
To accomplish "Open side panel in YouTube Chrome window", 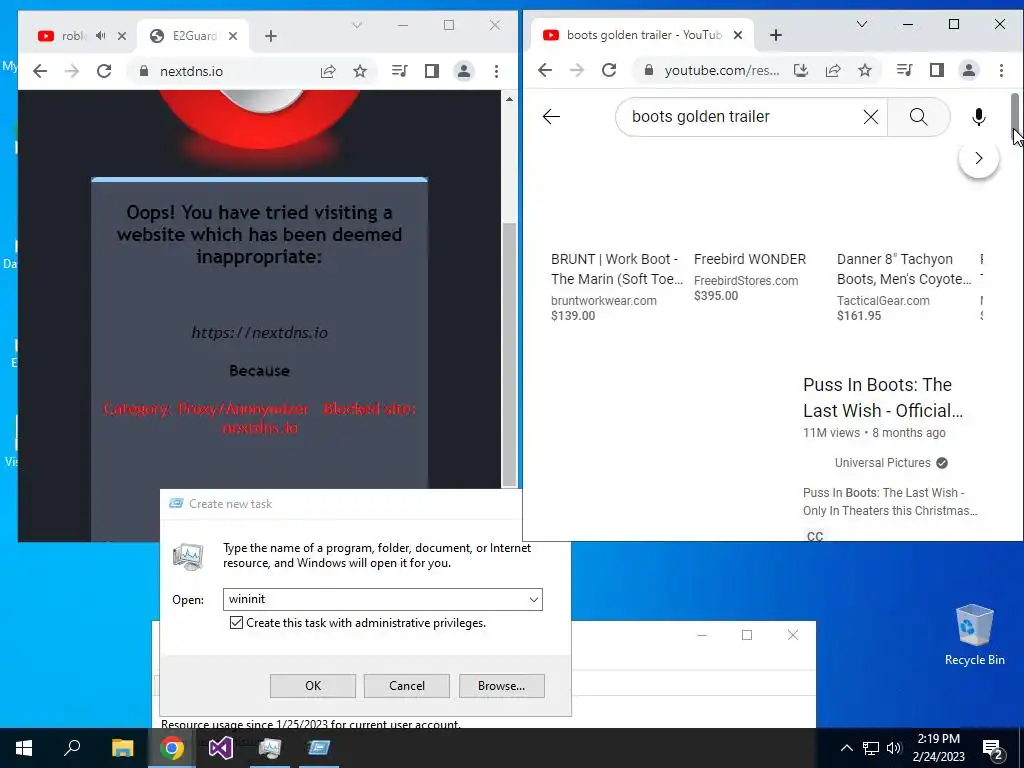I will point(936,70).
